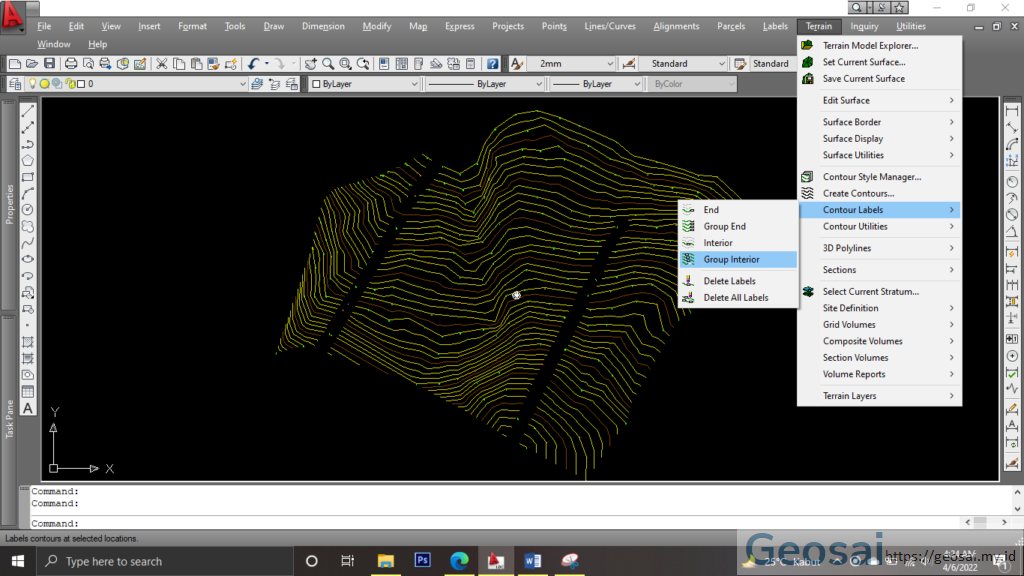
Task: Open the Zoom Window tool
Action: tap(344, 63)
